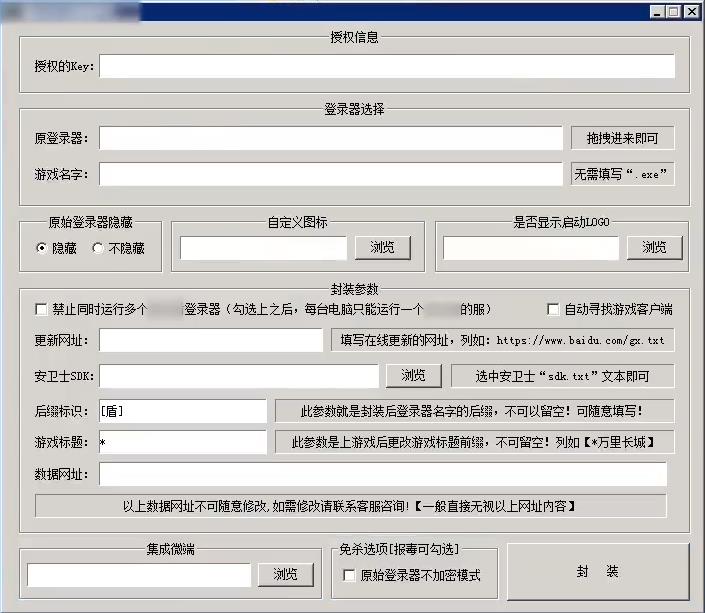Enable 禁止同时运行多个登录器 checkbox
Image resolution: width=705 pixels, height=613 pixels.
pos(41,309)
